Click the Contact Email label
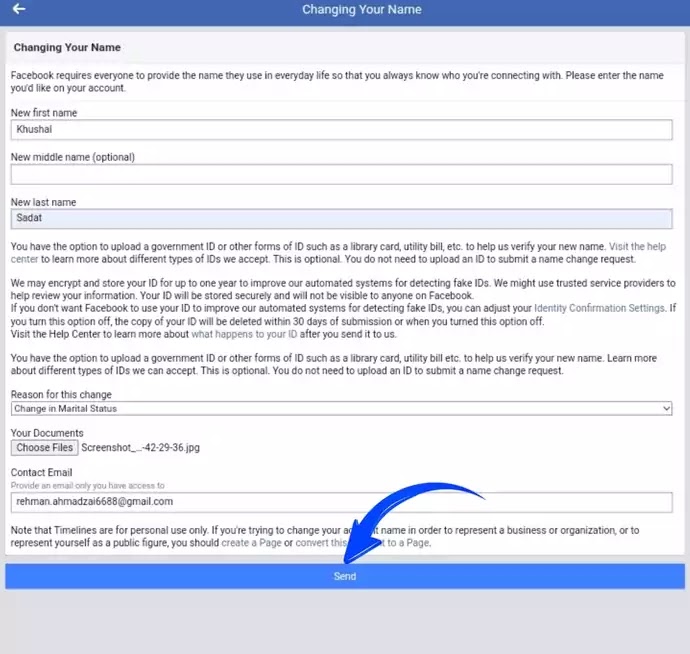 (x=41, y=472)
